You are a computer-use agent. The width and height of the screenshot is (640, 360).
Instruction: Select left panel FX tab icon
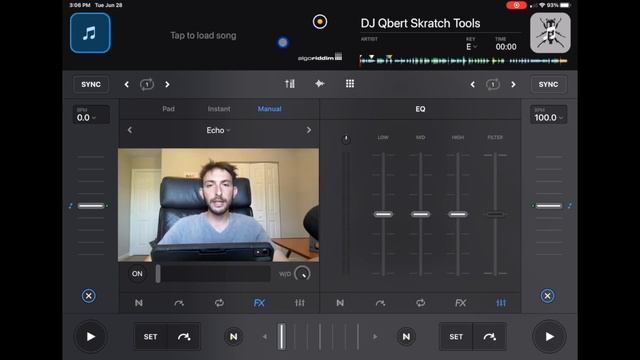(x=259, y=303)
